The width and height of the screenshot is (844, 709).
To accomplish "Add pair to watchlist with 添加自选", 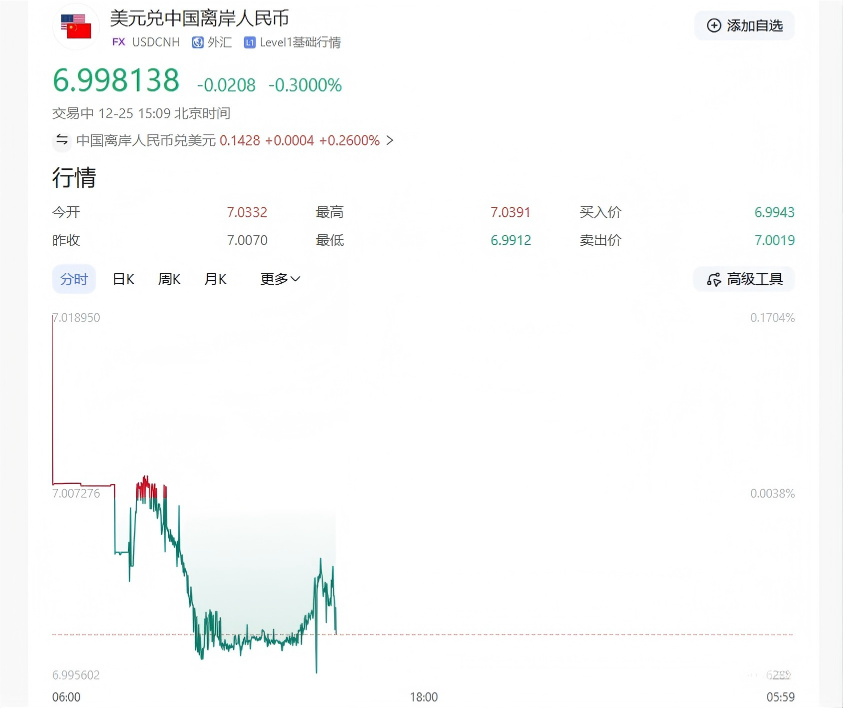I will [x=744, y=26].
